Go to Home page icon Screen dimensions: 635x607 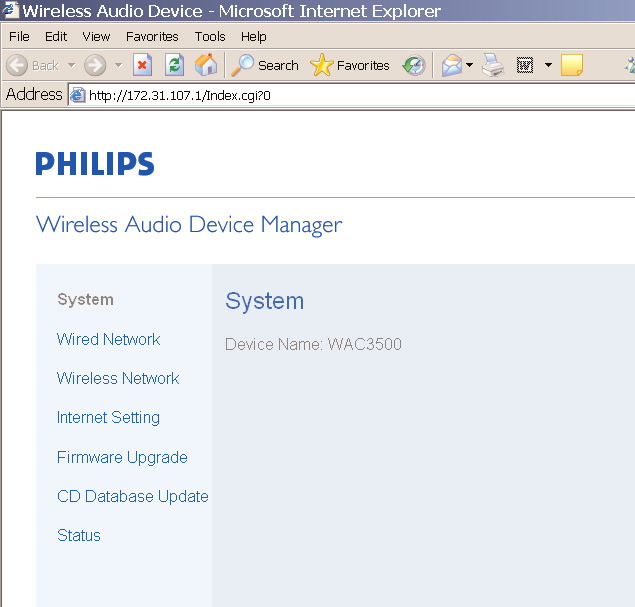[x=206, y=65]
